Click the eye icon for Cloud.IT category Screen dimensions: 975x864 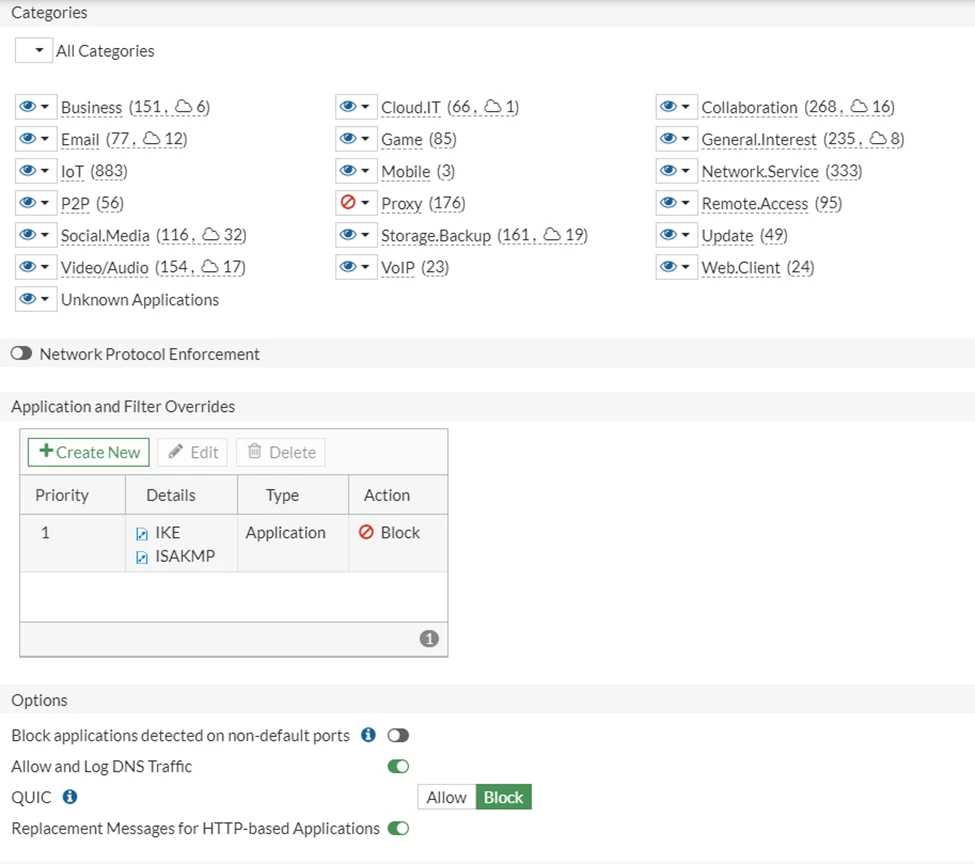348,106
